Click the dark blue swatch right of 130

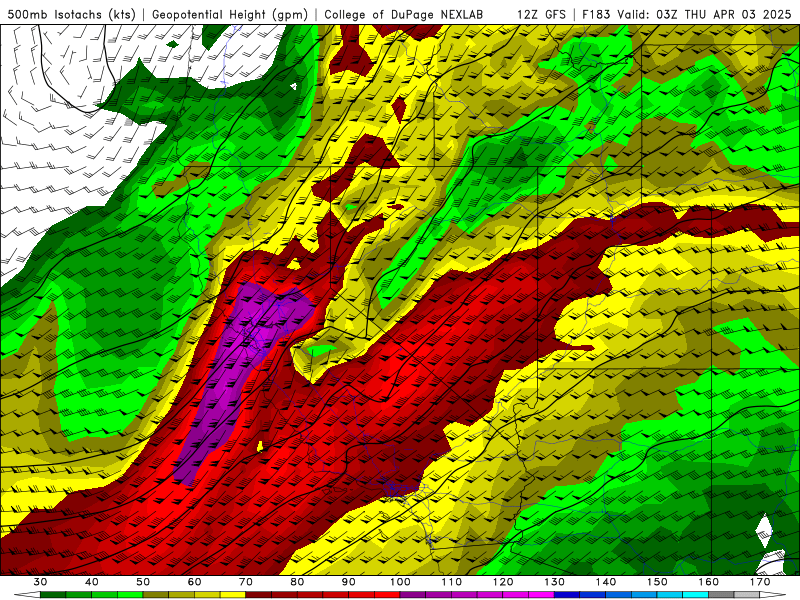[x=567, y=595]
